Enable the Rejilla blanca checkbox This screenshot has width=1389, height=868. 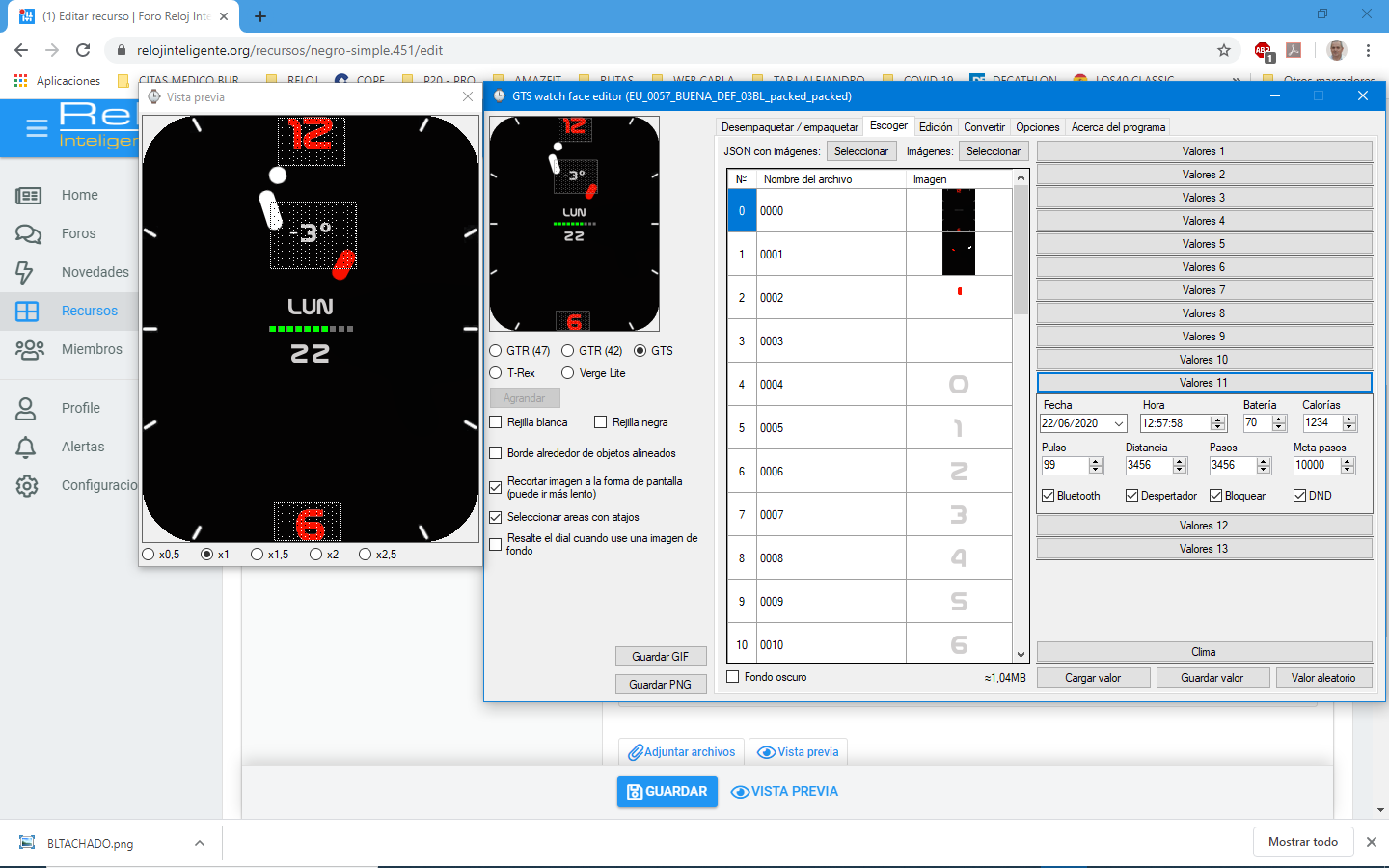[496, 422]
